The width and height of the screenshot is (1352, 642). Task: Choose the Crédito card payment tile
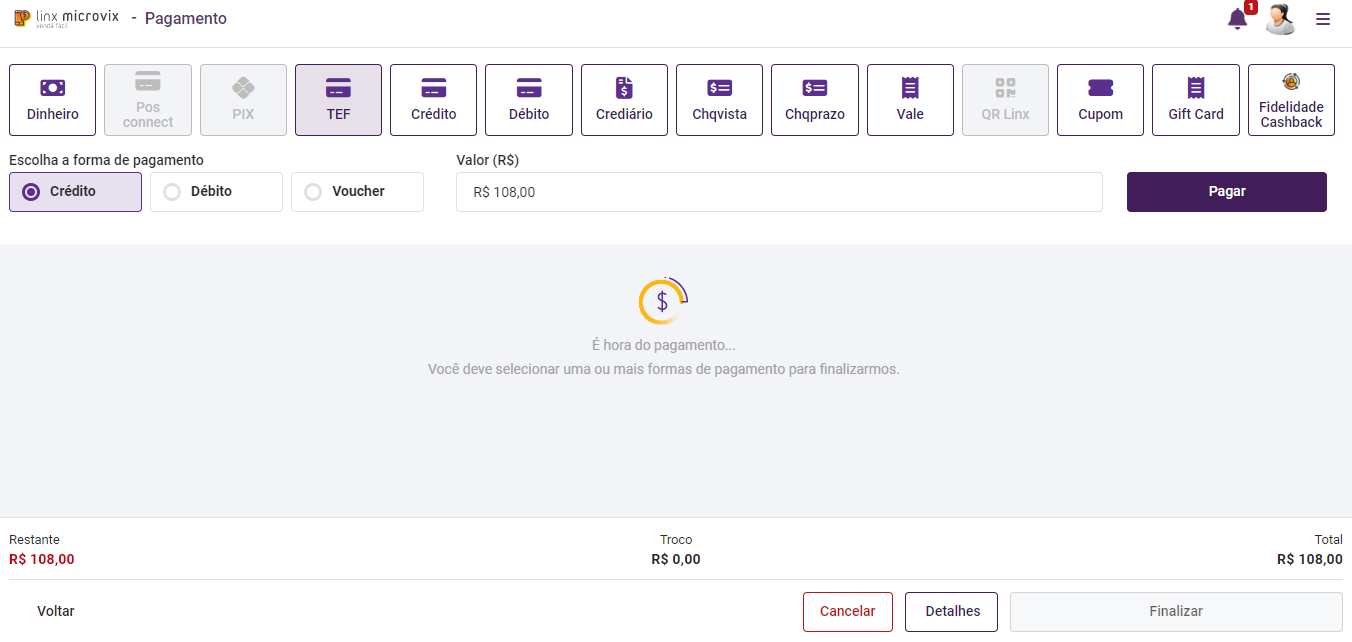pyautogui.click(x=433, y=100)
